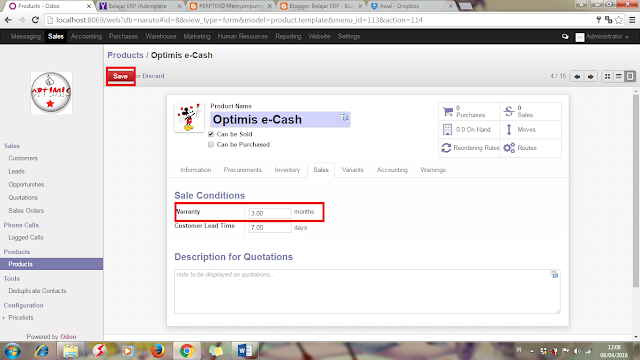Open Moves stat button

point(531,129)
